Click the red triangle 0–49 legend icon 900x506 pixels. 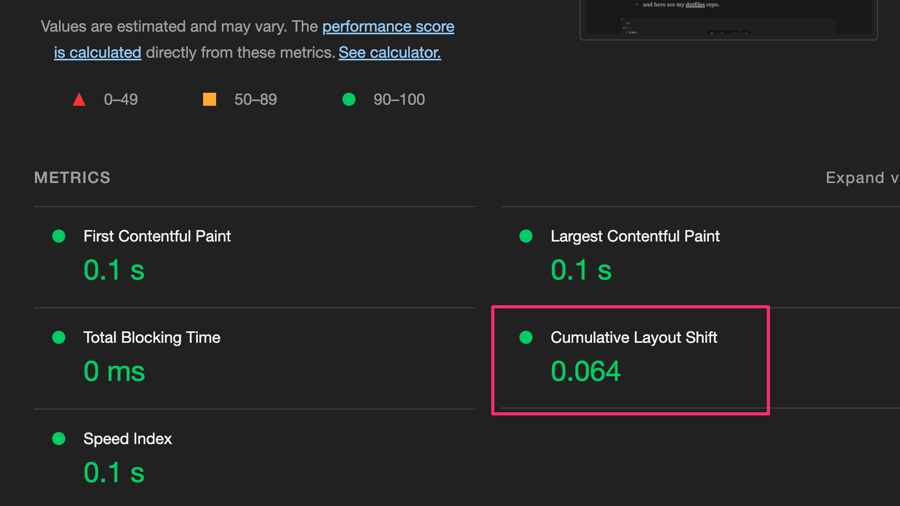pyautogui.click(x=79, y=100)
